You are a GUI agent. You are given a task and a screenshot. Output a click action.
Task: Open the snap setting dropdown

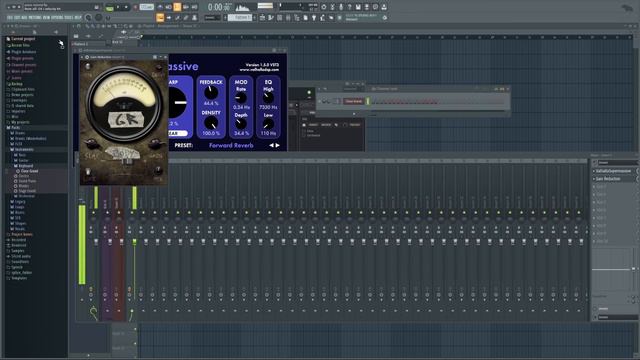(212, 18)
